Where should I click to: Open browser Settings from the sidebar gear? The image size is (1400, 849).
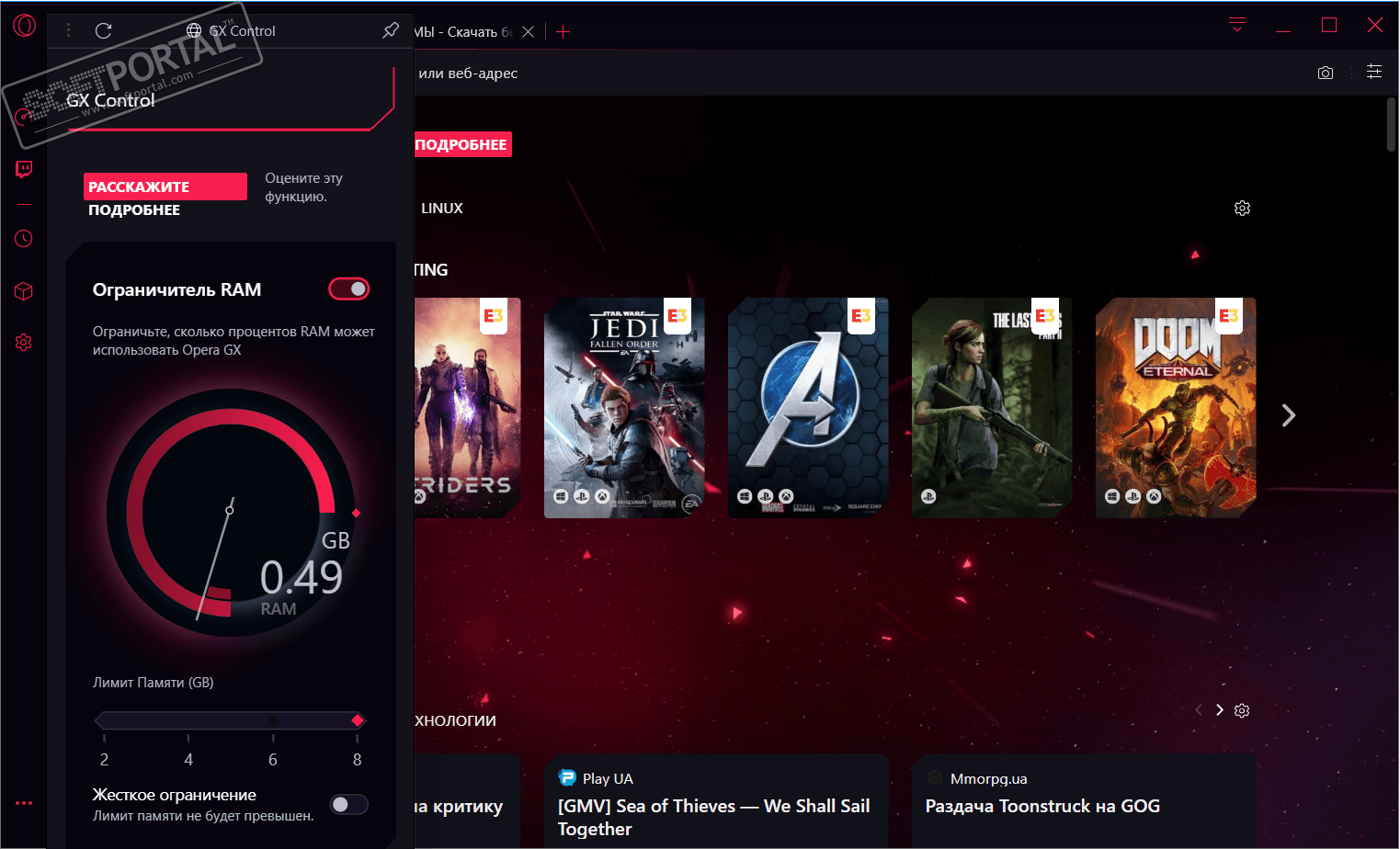24,342
